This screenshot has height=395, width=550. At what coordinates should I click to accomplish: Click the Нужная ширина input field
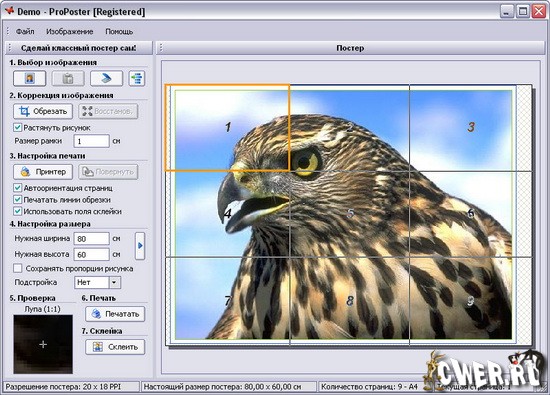[92, 239]
